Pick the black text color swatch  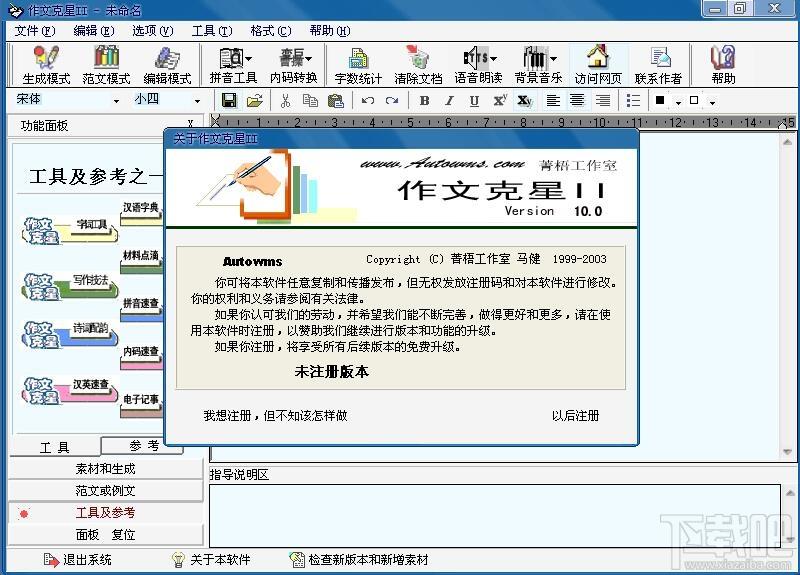[660, 100]
